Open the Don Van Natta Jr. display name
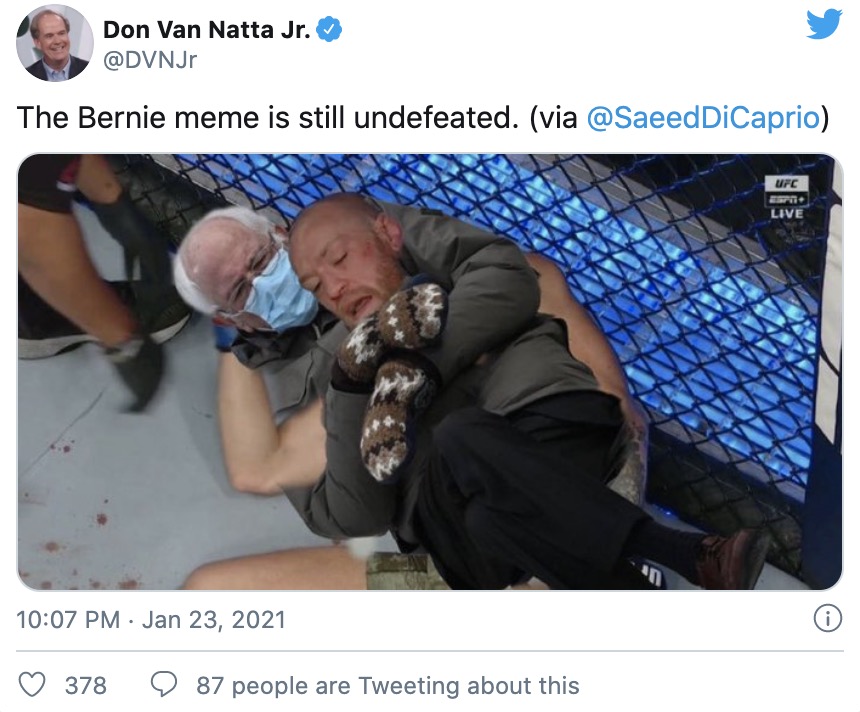Screen dimensions: 860x712 click(206, 30)
